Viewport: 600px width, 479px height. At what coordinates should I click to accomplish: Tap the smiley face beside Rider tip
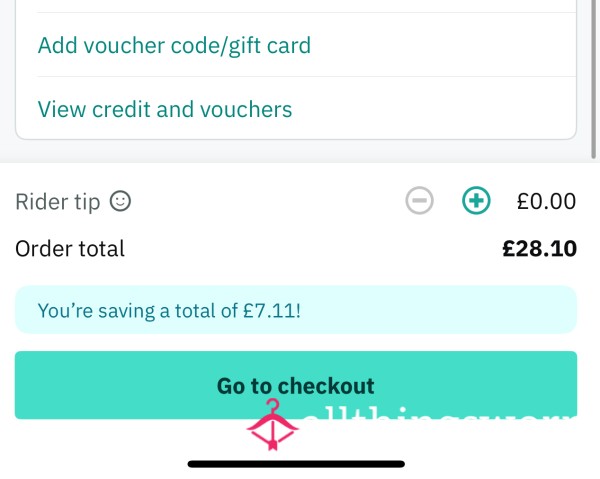click(x=121, y=201)
